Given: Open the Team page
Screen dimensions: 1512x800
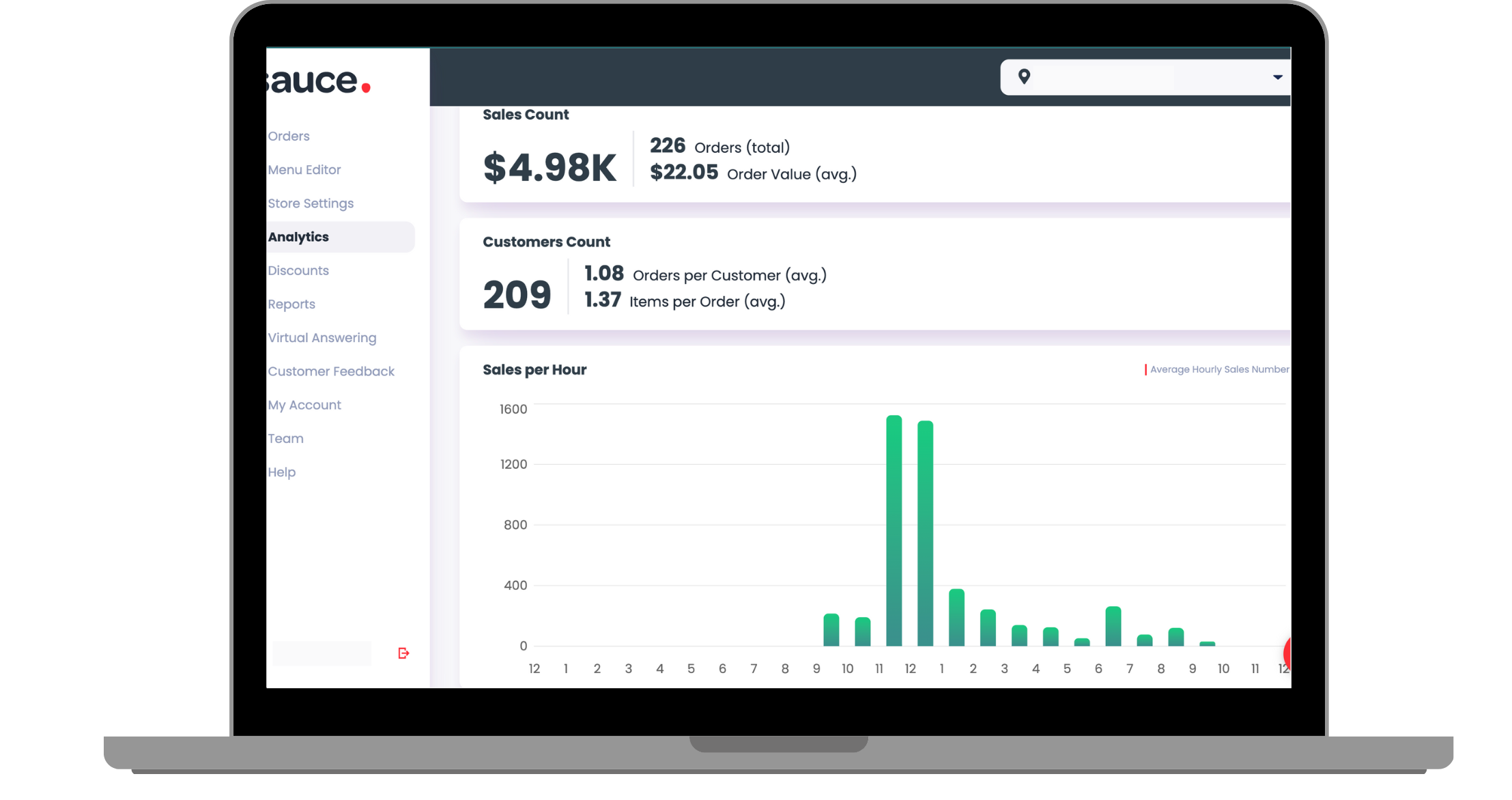Looking at the screenshot, I should pyautogui.click(x=285, y=438).
